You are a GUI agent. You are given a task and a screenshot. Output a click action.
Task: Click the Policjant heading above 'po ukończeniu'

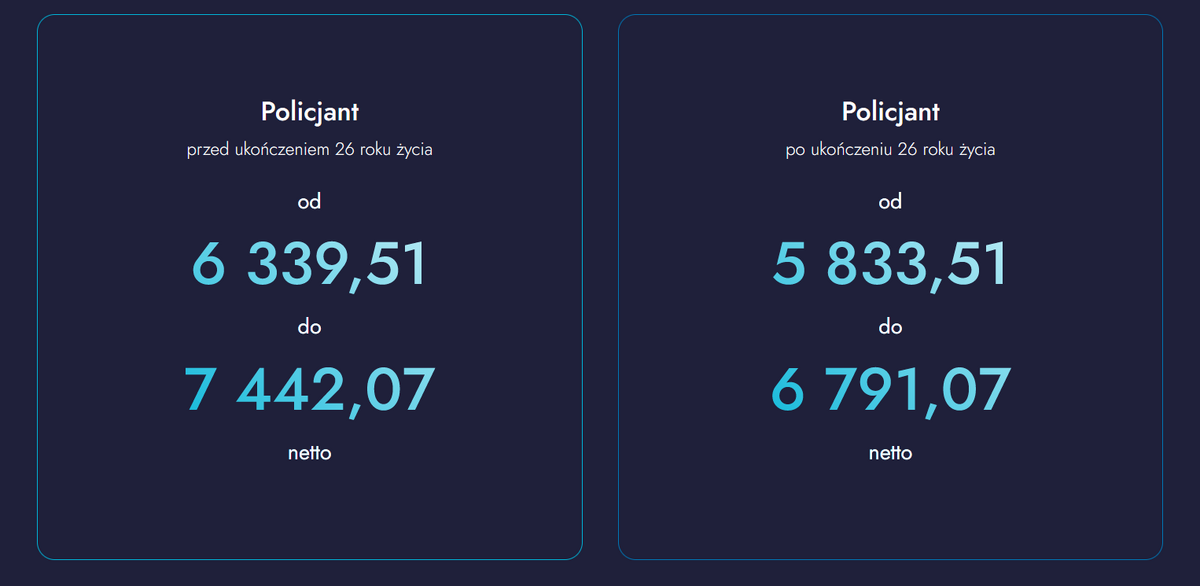coord(890,111)
